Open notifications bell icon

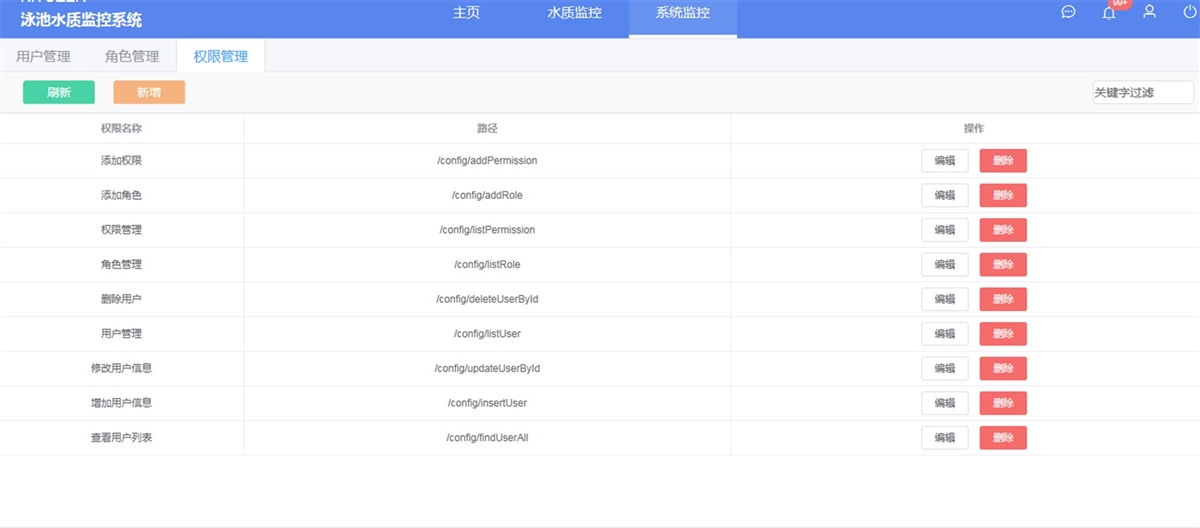[x=1109, y=13]
